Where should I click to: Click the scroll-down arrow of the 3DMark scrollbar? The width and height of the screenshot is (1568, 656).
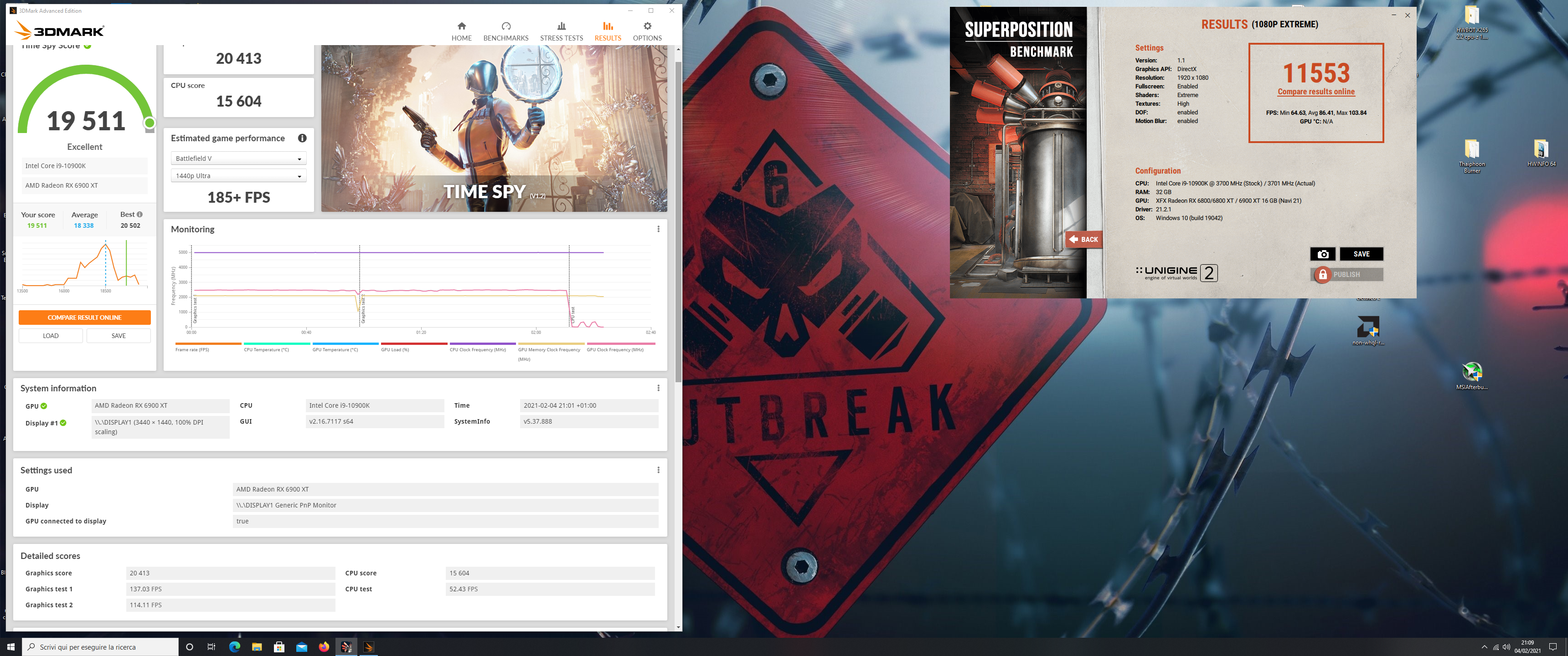[x=678, y=627]
